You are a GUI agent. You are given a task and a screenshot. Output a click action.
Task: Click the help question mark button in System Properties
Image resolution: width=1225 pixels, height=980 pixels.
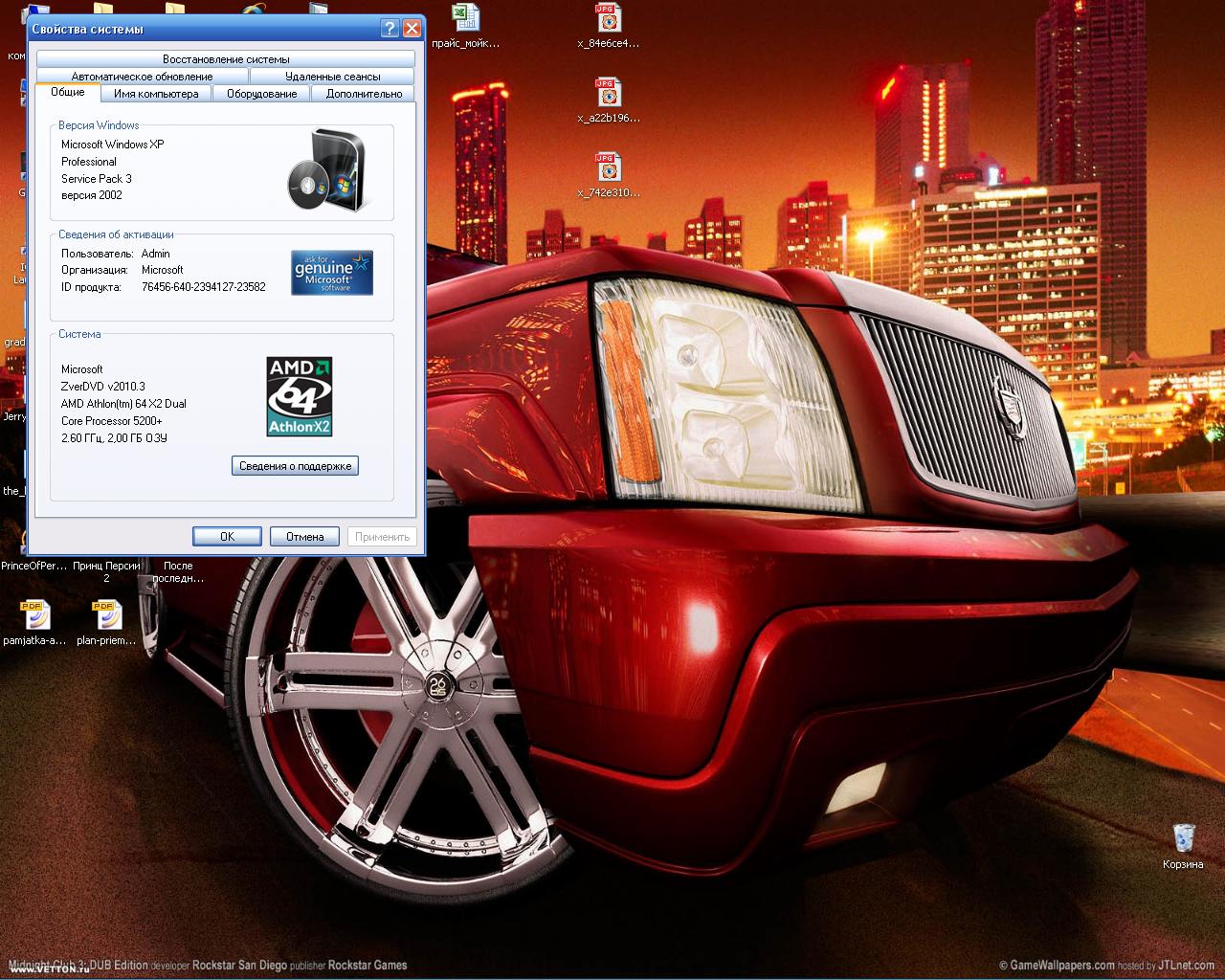pos(390,28)
